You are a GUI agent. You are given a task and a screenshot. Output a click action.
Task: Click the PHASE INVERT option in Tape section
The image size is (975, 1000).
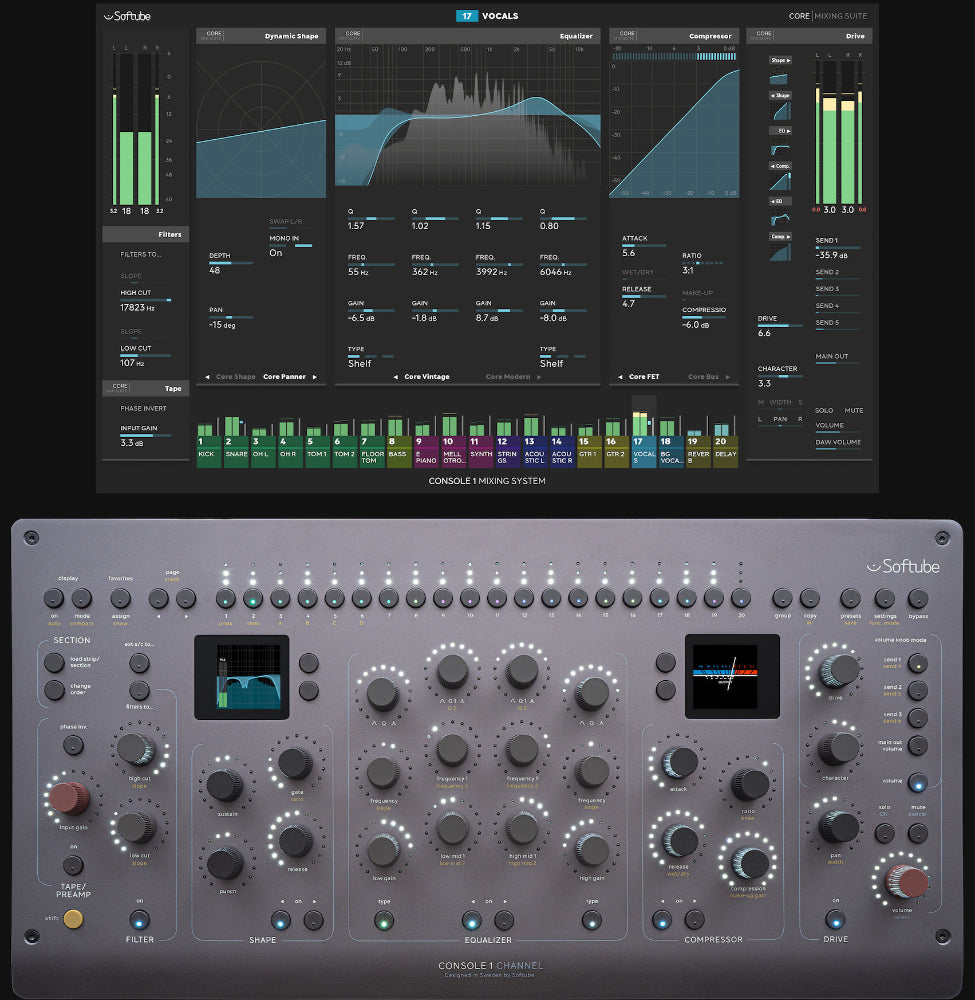[143, 408]
